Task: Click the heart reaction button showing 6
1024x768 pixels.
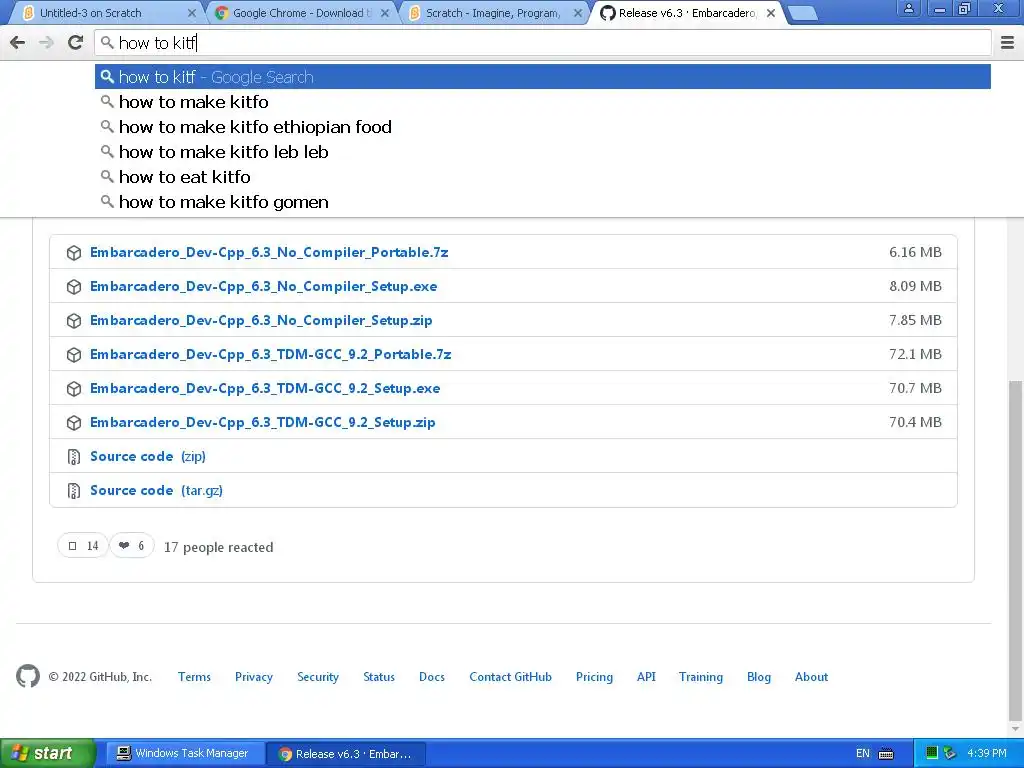Action: [132, 546]
